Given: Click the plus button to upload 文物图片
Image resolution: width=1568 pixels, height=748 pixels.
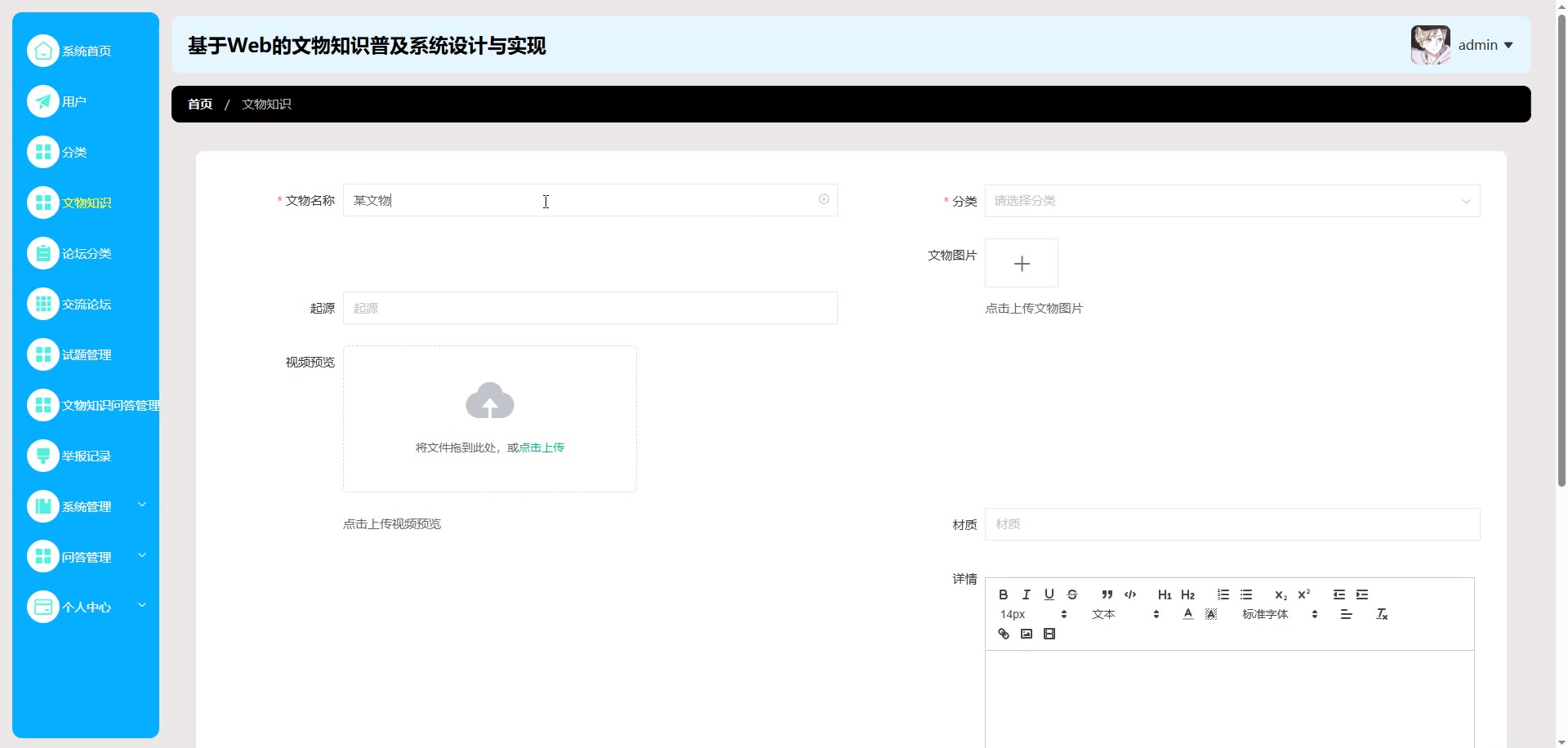Looking at the screenshot, I should (x=1021, y=263).
